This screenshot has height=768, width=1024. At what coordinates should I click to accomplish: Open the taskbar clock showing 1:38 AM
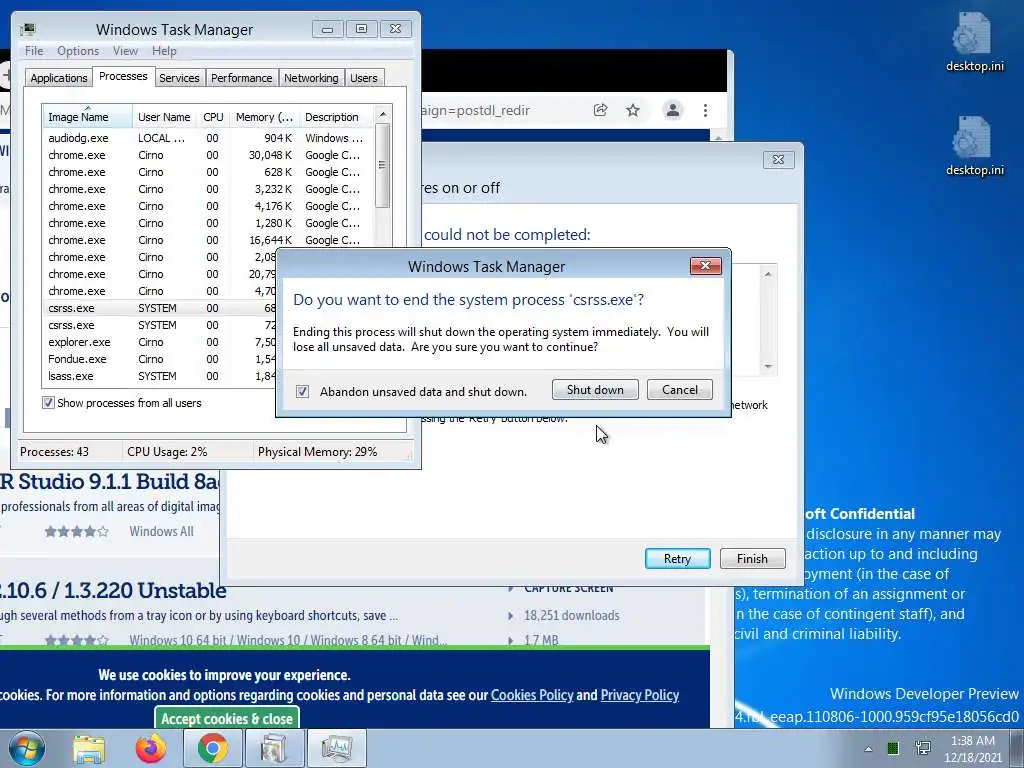(x=973, y=748)
